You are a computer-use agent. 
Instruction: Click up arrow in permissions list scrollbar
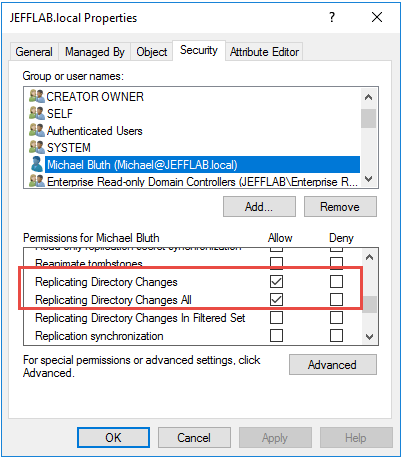pos(369,257)
